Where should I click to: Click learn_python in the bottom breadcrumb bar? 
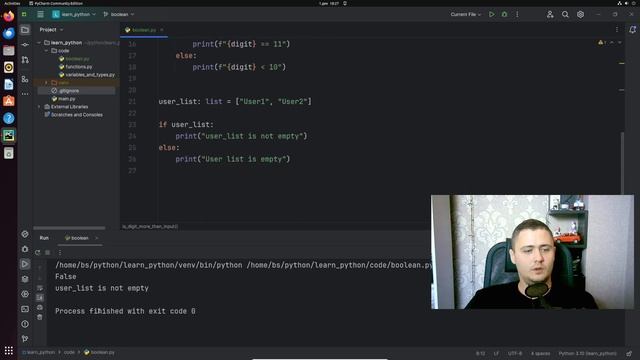(x=39, y=352)
